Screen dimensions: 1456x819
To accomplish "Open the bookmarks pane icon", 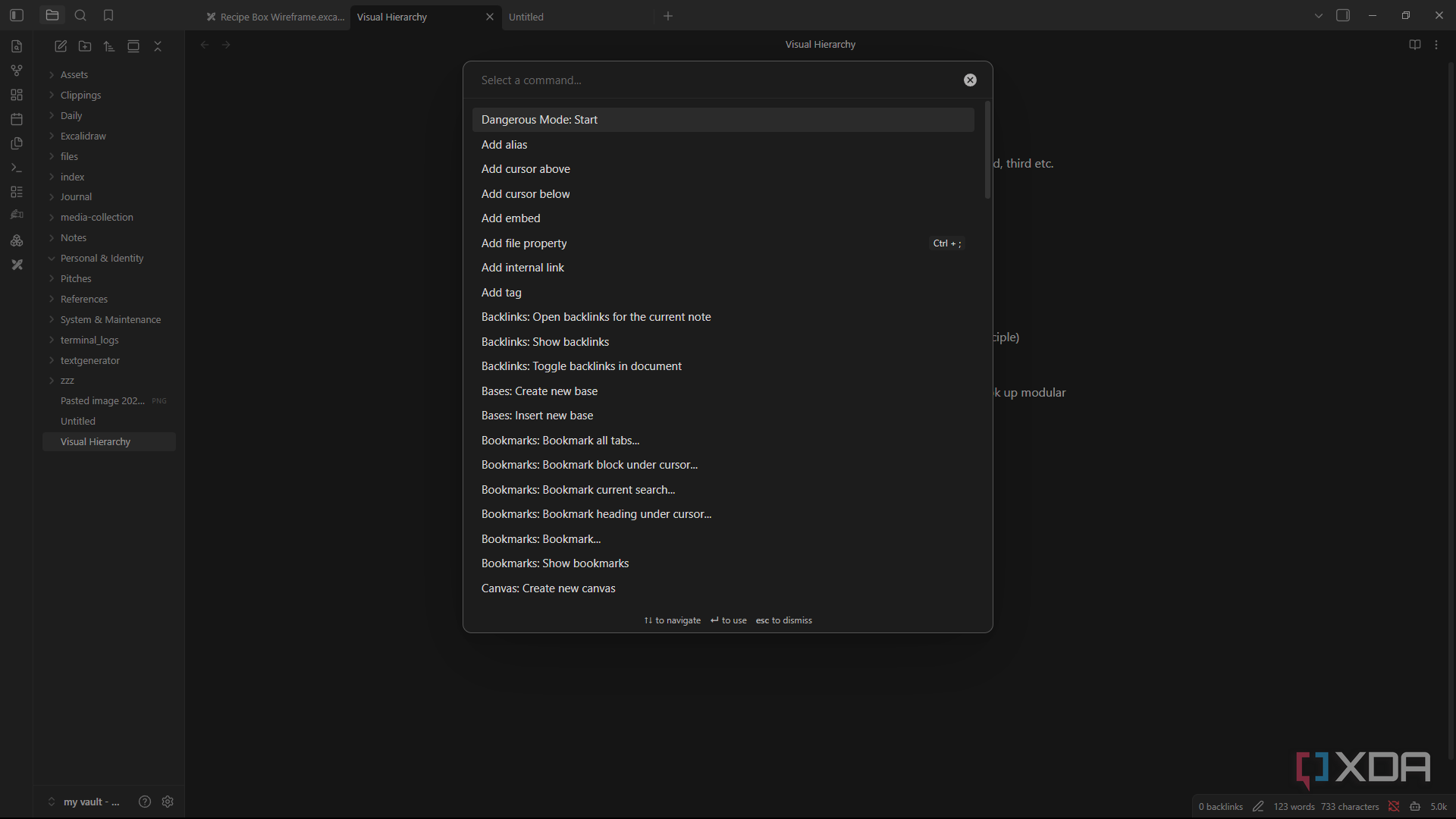I will pos(108,15).
